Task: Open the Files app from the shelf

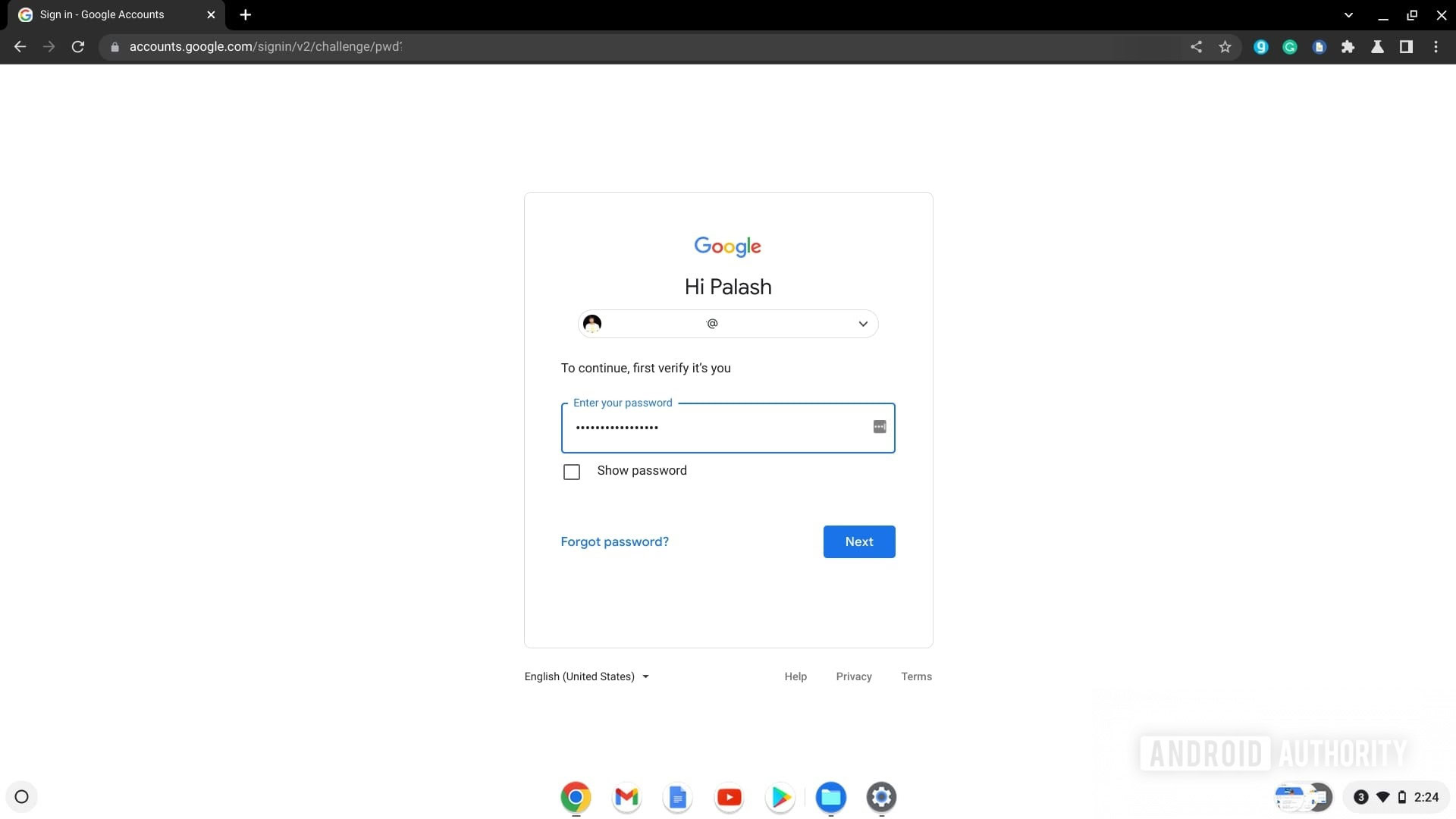Action: click(x=830, y=797)
